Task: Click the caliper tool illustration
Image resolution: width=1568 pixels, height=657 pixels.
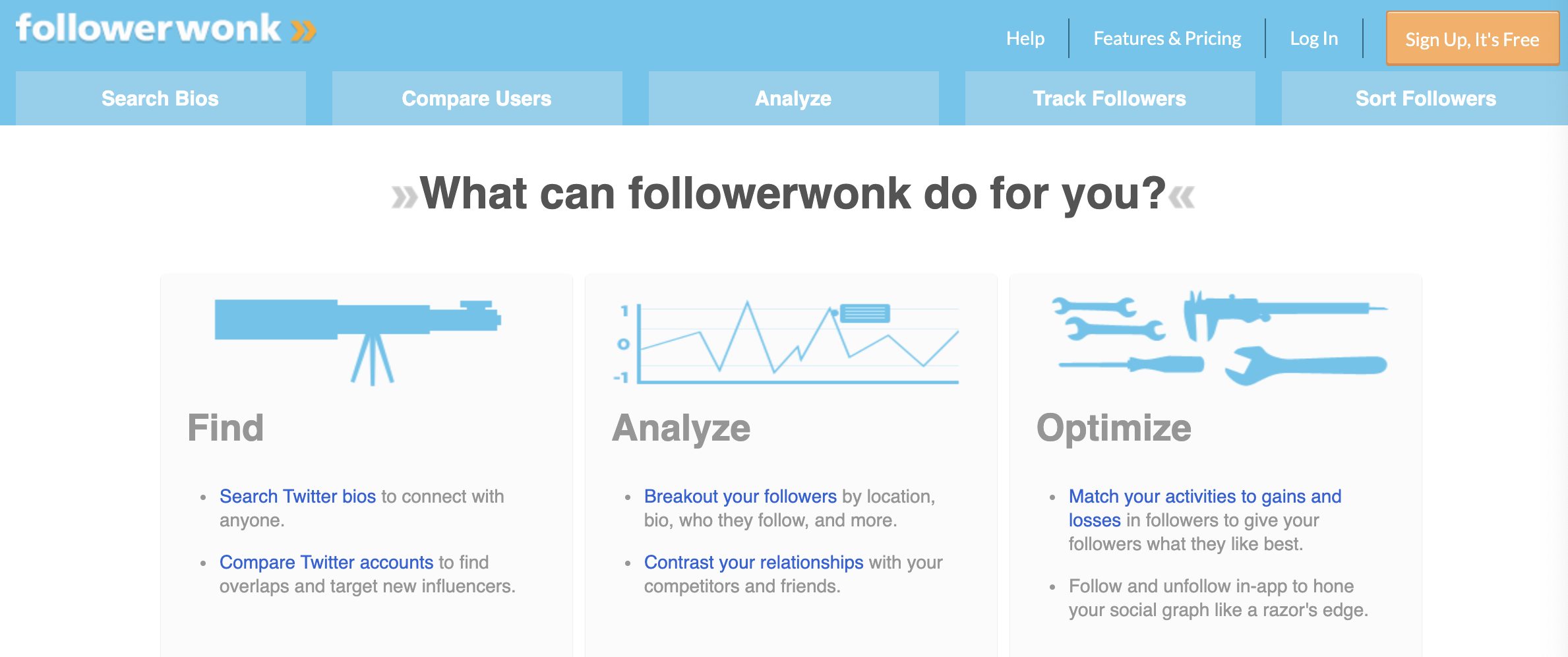Action: pyautogui.click(x=1284, y=316)
